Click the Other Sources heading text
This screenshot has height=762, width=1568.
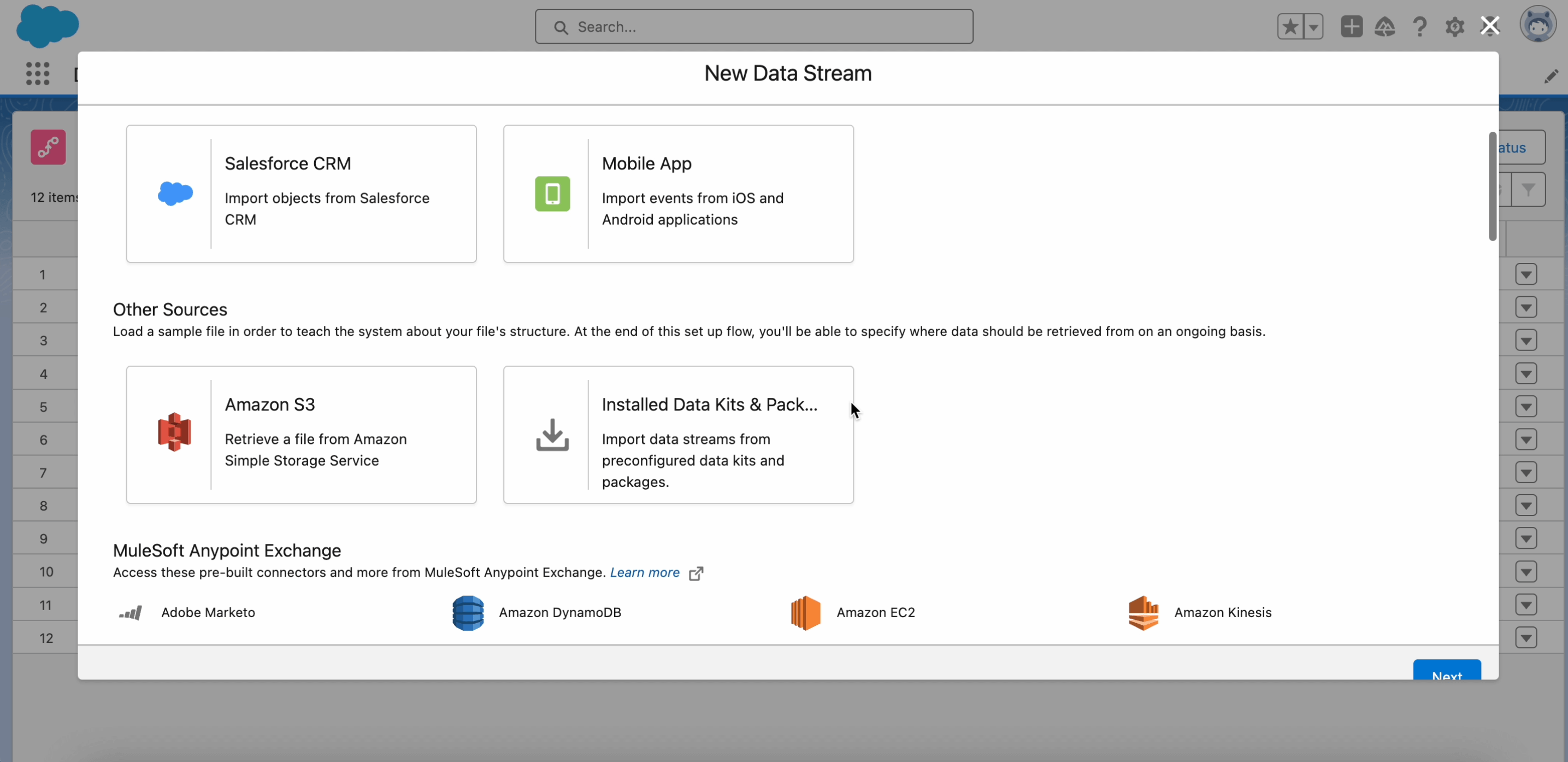170,309
